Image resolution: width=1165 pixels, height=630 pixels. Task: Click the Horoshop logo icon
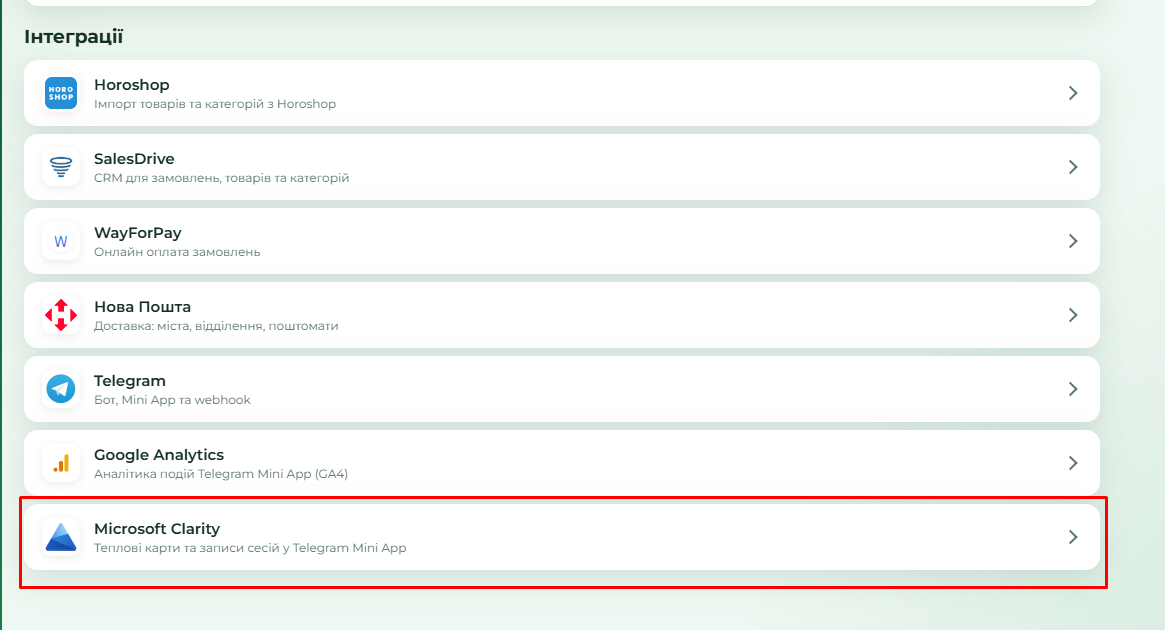[61, 93]
